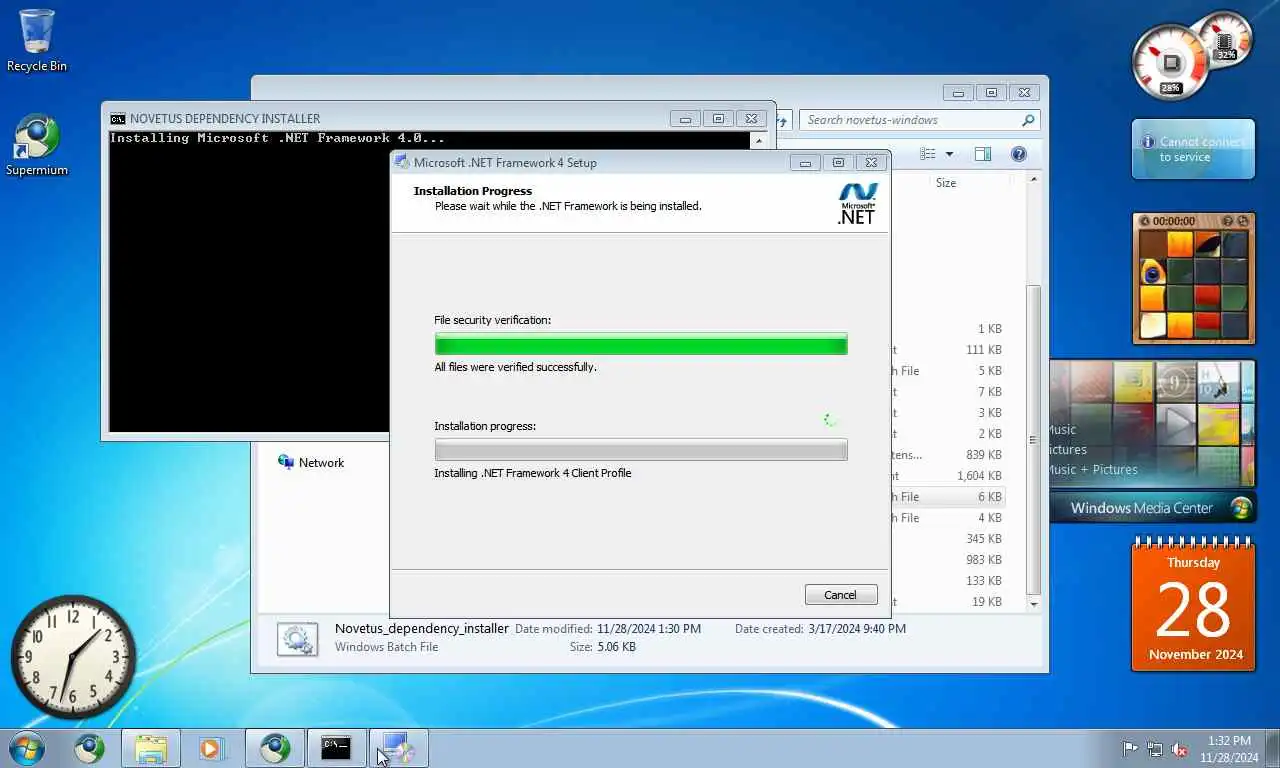Open Explorer help question mark icon

1019,154
